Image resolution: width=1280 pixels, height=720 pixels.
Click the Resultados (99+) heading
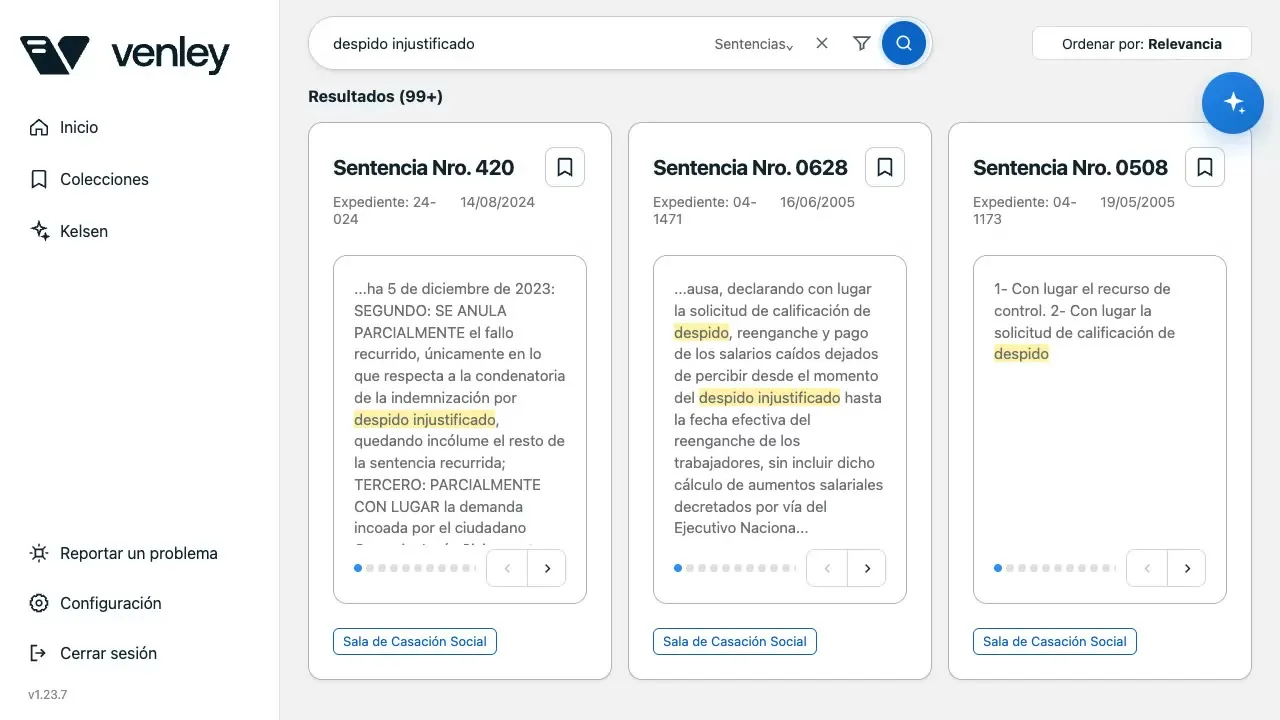pos(375,96)
